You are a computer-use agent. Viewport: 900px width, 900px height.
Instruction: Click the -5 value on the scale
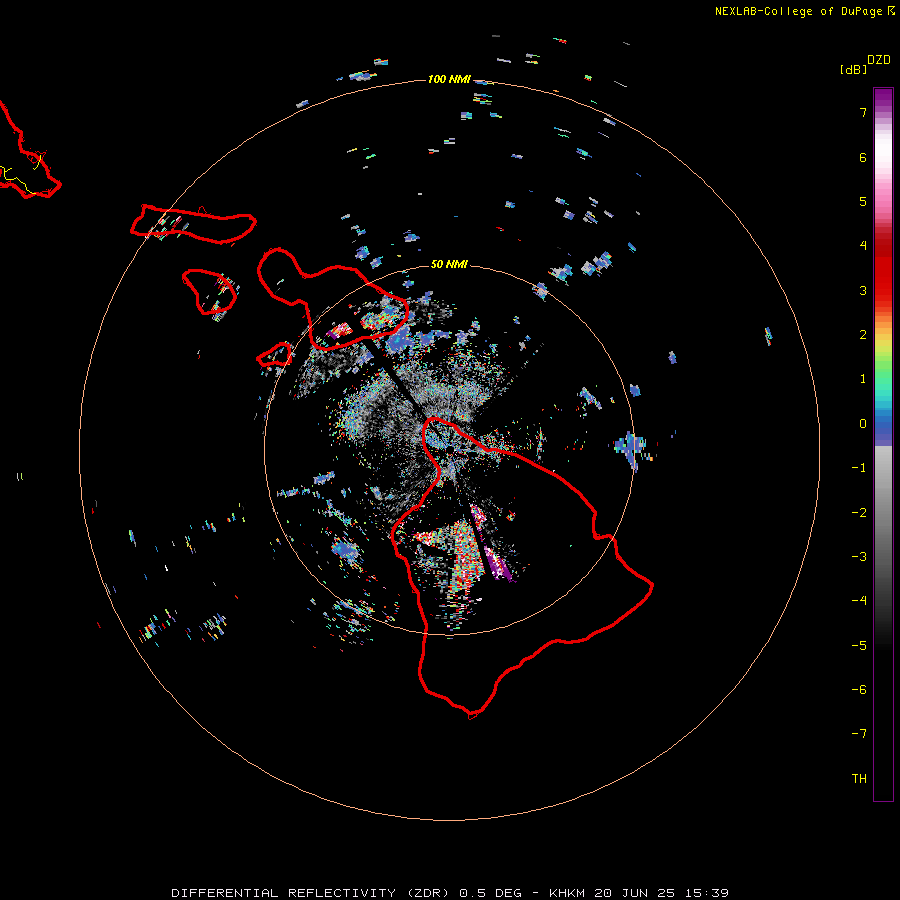pos(859,646)
